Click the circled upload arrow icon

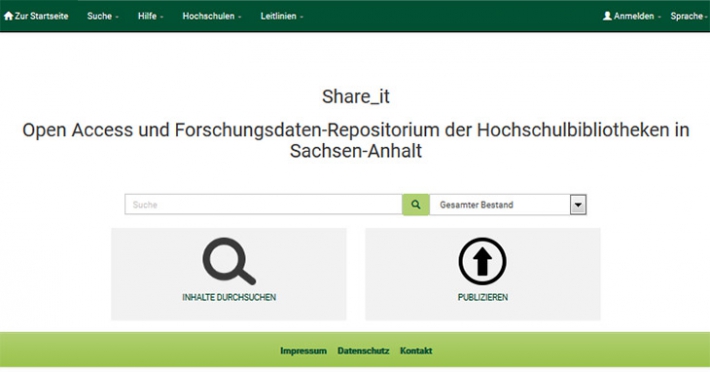482,261
